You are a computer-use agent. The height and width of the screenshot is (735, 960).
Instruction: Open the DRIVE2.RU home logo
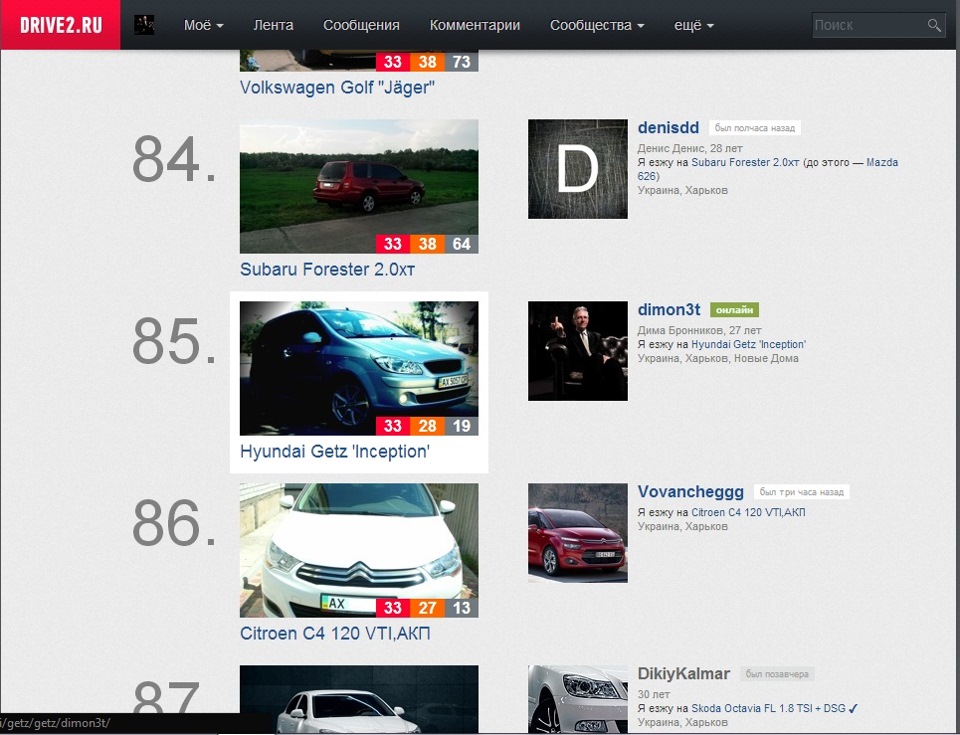tap(61, 25)
